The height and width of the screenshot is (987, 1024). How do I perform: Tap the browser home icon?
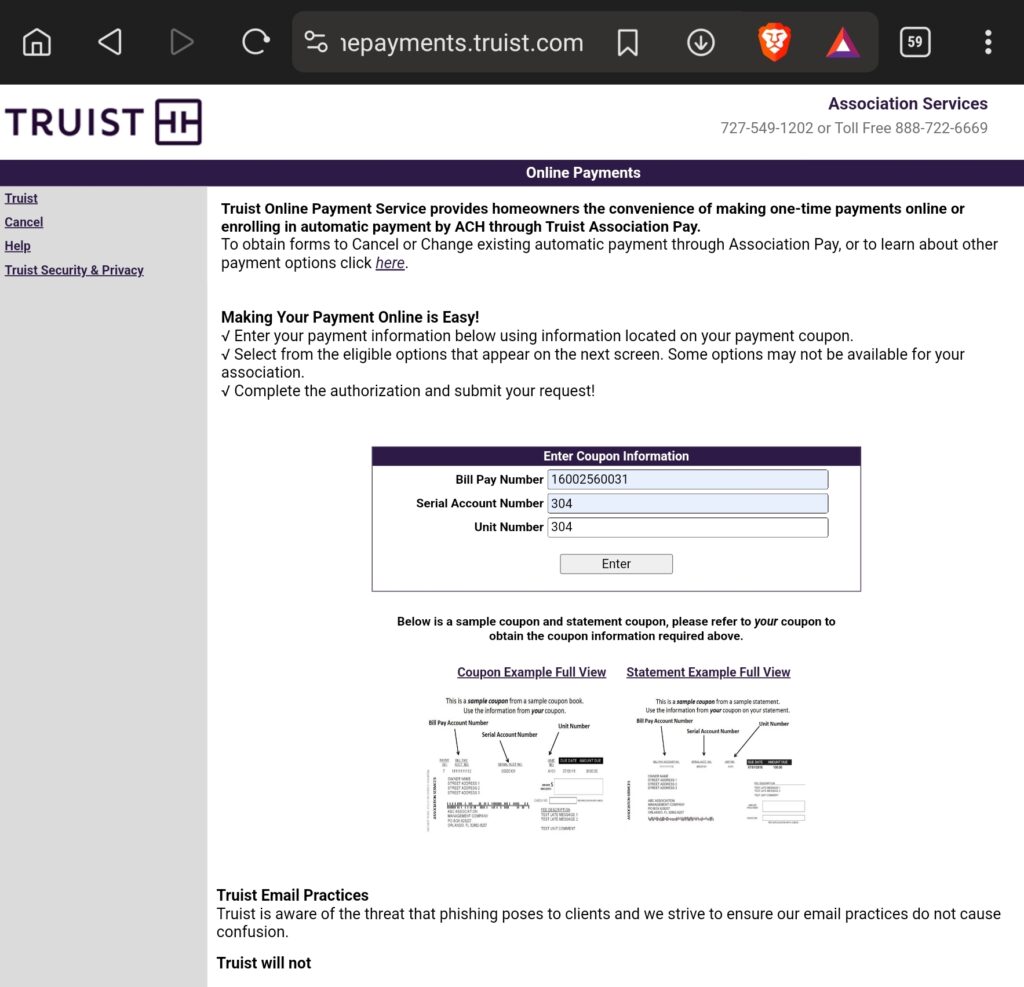click(x=37, y=42)
